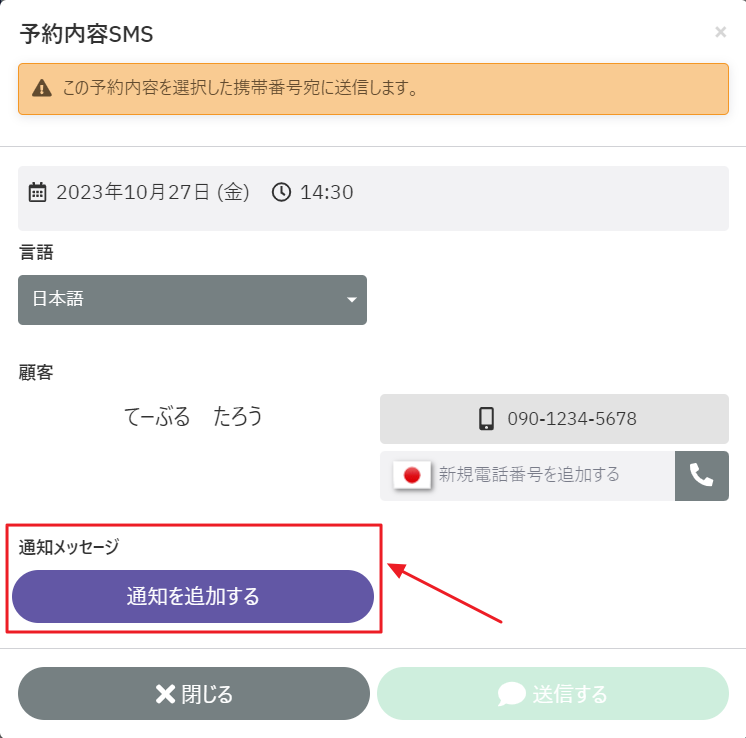Click the language dropdown caret arrow

351,300
